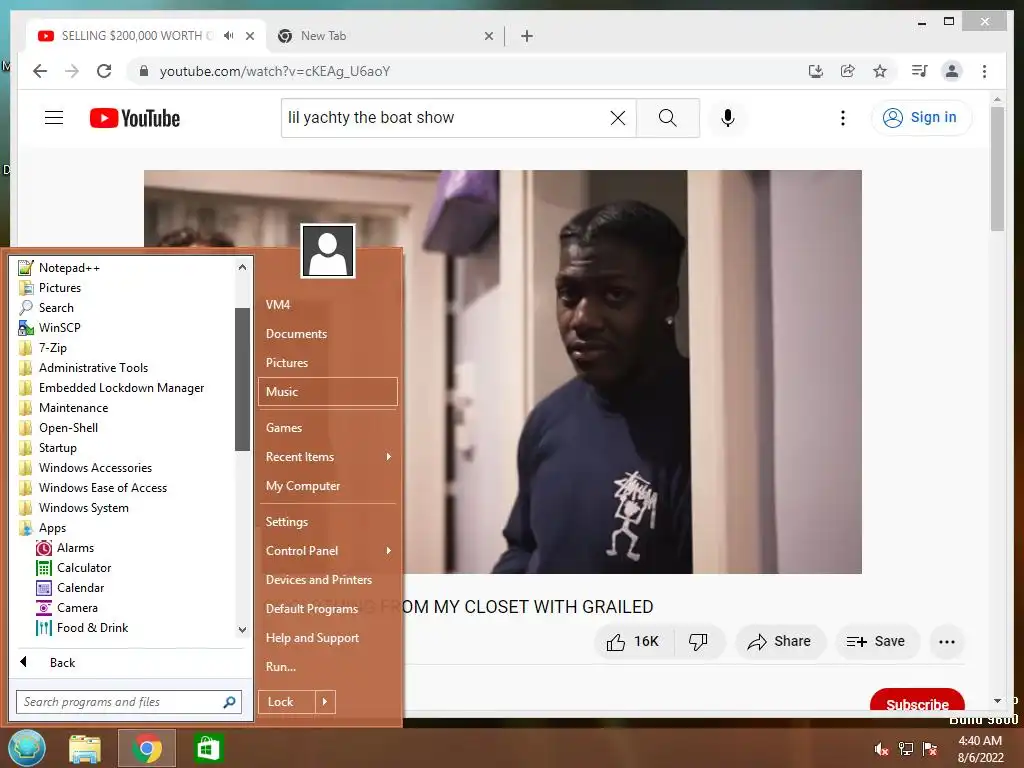Image resolution: width=1024 pixels, height=768 pixels.
Task: Go to the YouTube home logo
Action: 135,118
